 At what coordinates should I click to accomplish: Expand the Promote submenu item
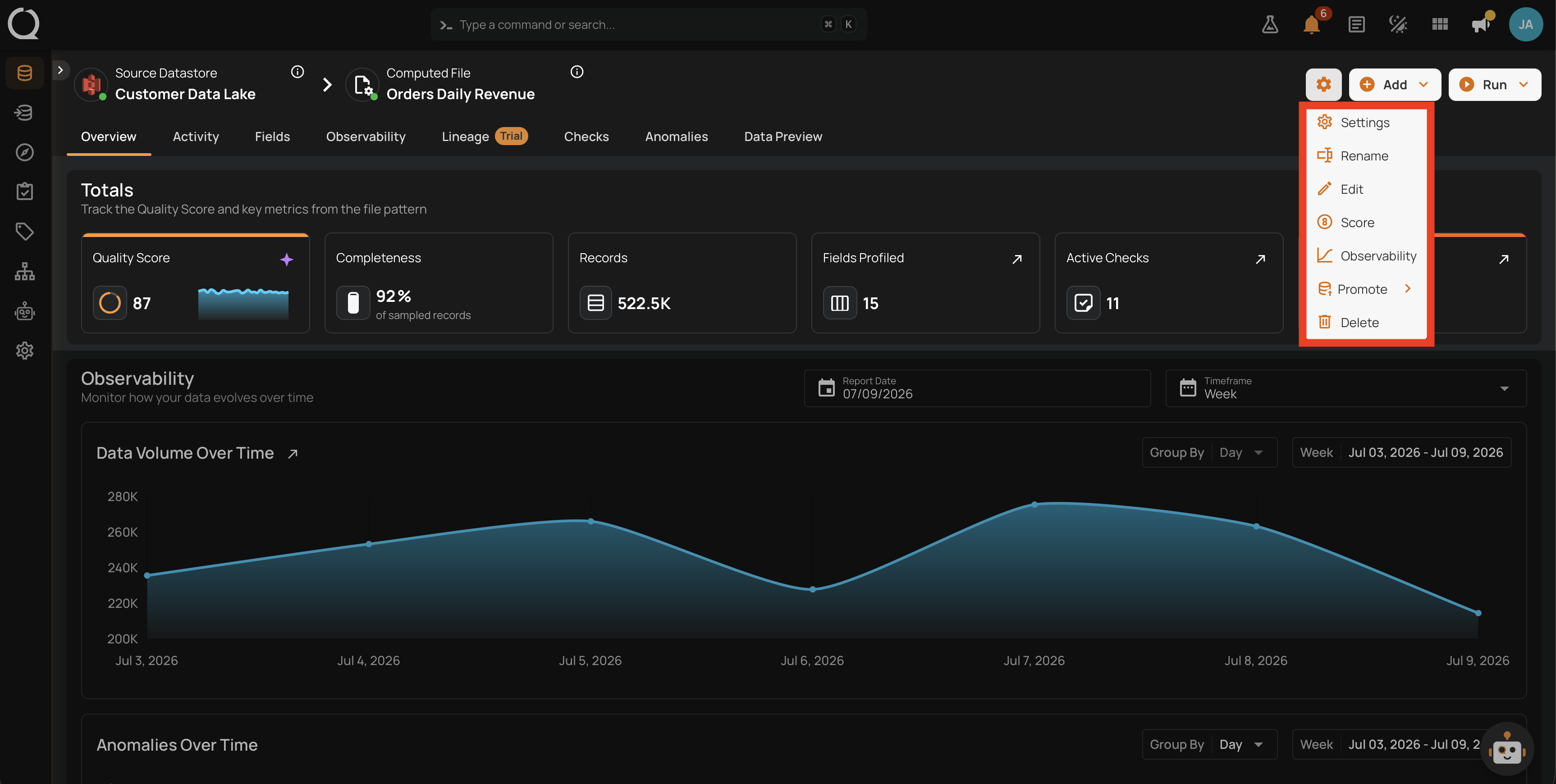(x=1366, y=289)
